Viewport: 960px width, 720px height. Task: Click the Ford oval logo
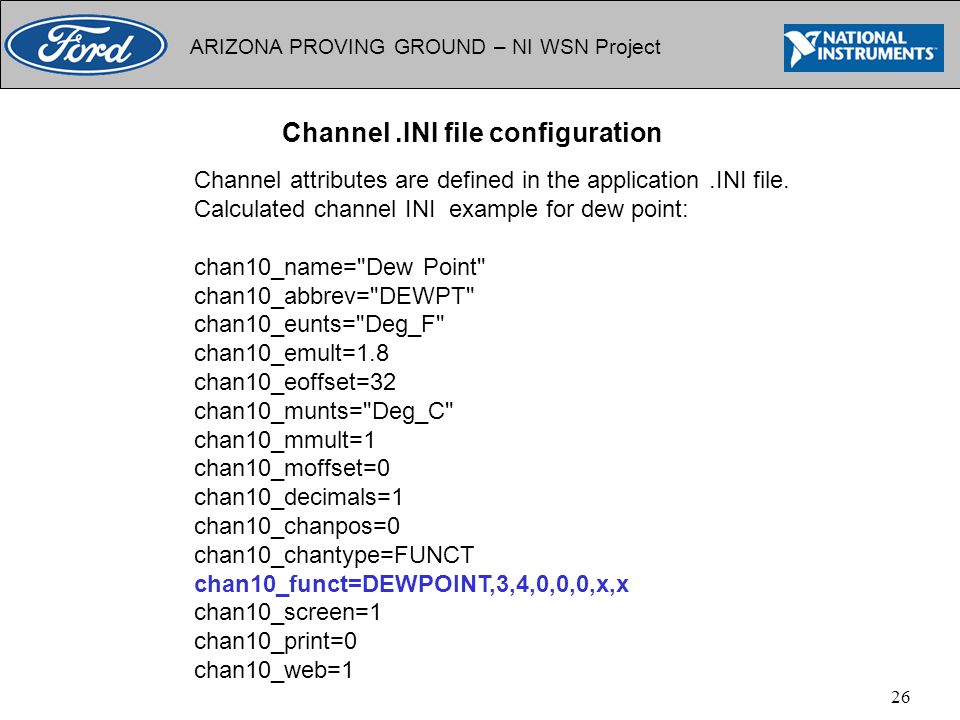(x=86, y=45)
